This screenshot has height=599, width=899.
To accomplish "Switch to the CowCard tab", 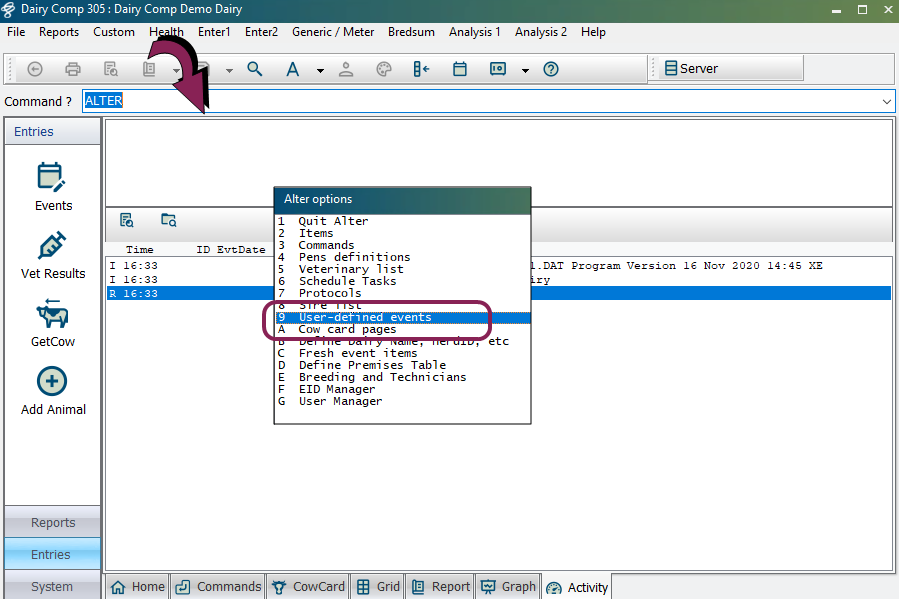I will pos(308,587).
